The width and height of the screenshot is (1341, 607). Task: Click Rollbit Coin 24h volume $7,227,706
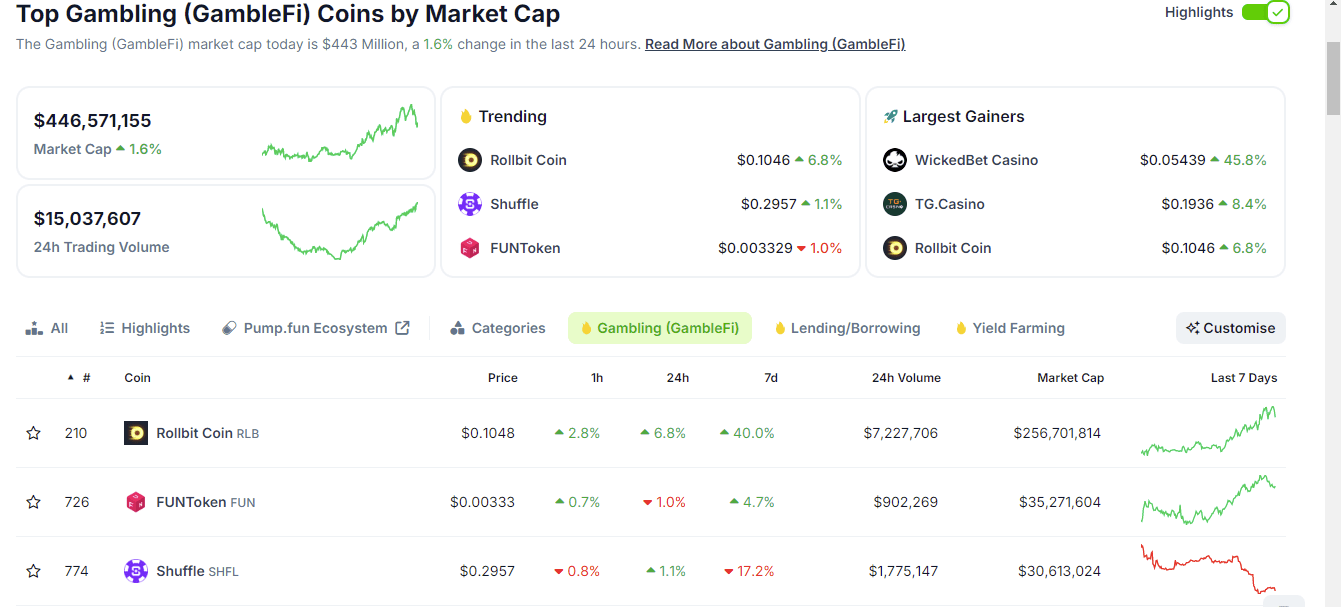[x=901, y=433]
